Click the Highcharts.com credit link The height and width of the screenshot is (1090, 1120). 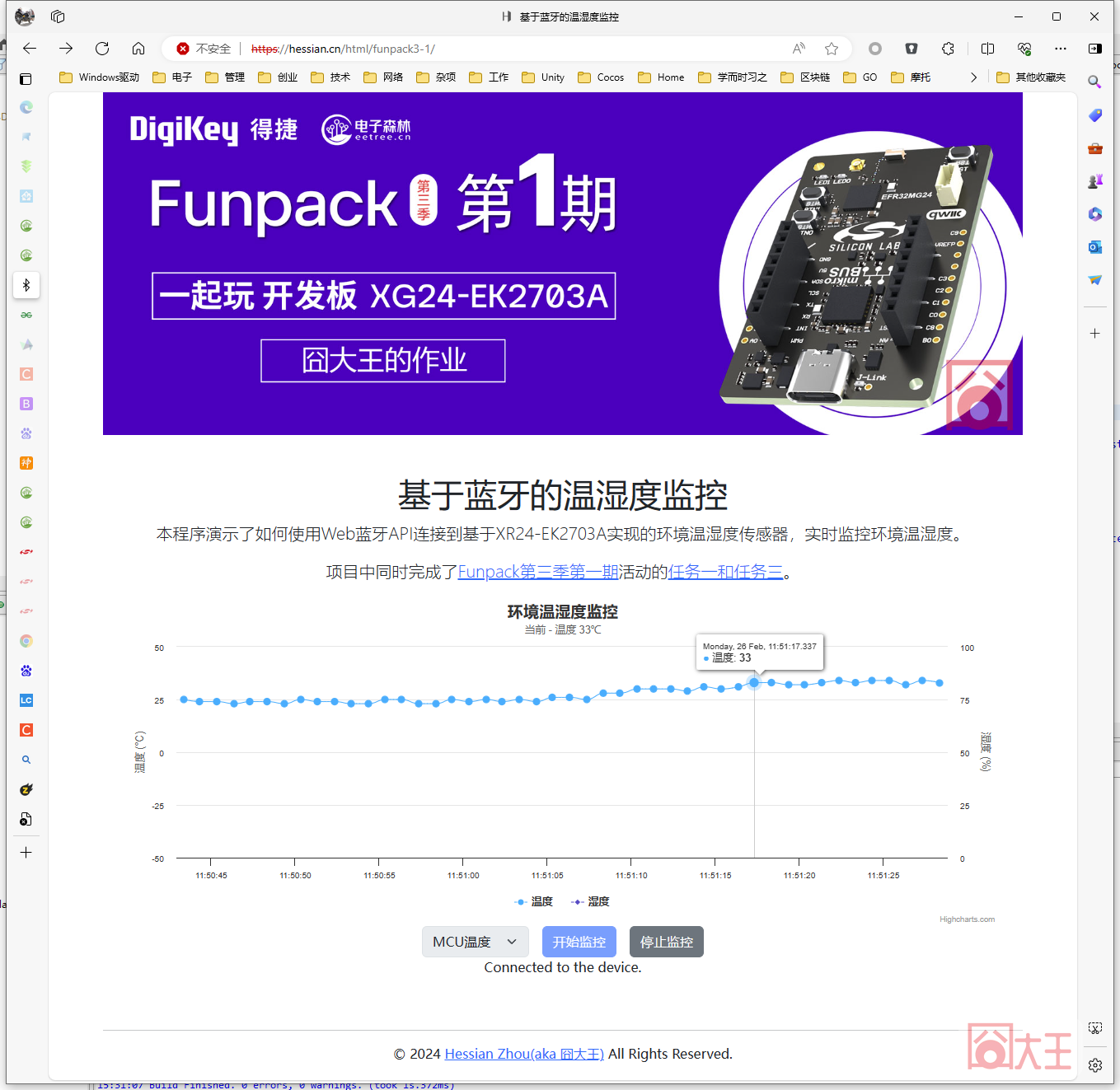click(x=967, y=919)
